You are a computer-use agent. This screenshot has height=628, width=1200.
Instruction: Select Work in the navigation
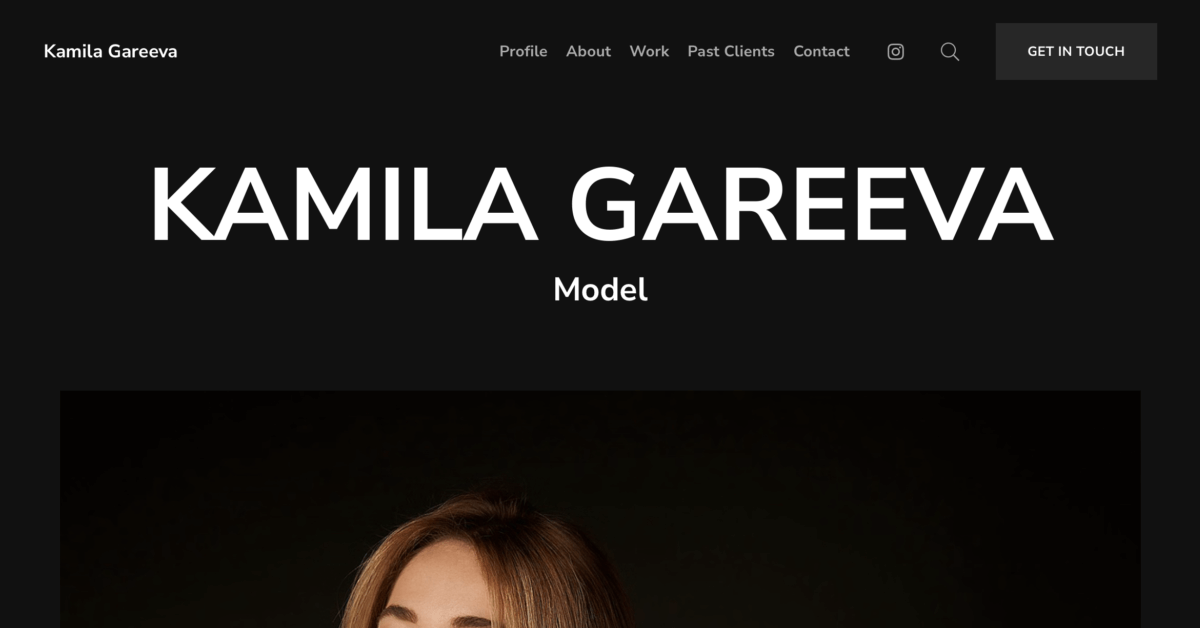649,51
